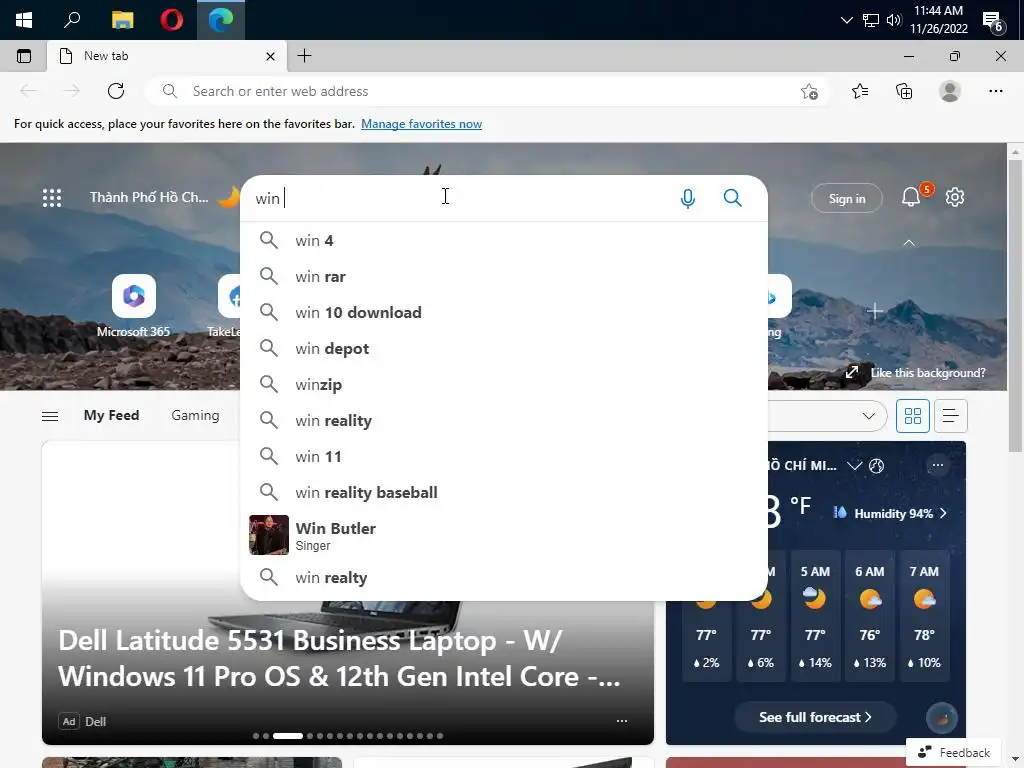Open Microsoft 365 quick link
This screenshot has height=768, width=1024.
click(133, 306)
